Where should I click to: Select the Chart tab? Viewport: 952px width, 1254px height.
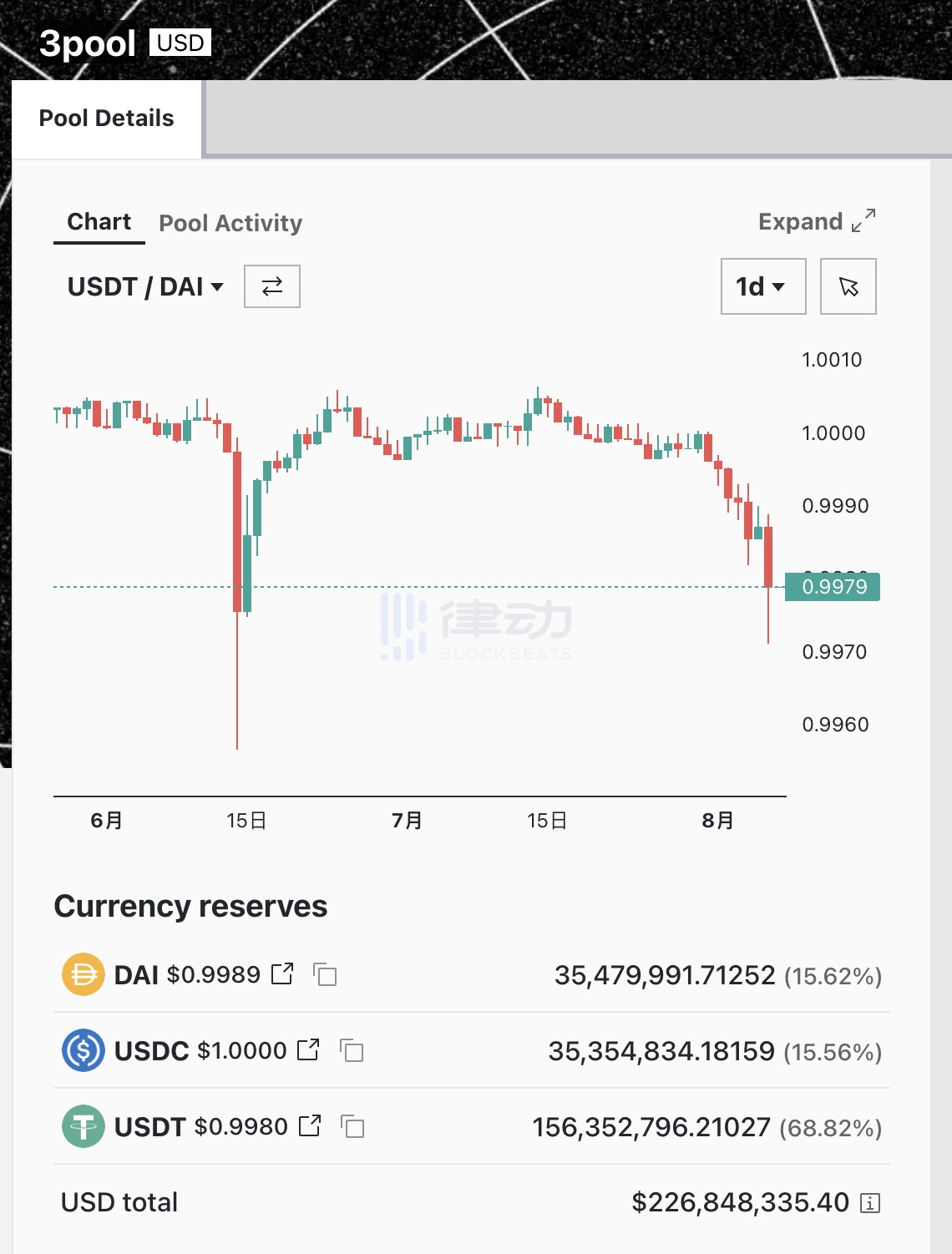[x=99, y=221]
